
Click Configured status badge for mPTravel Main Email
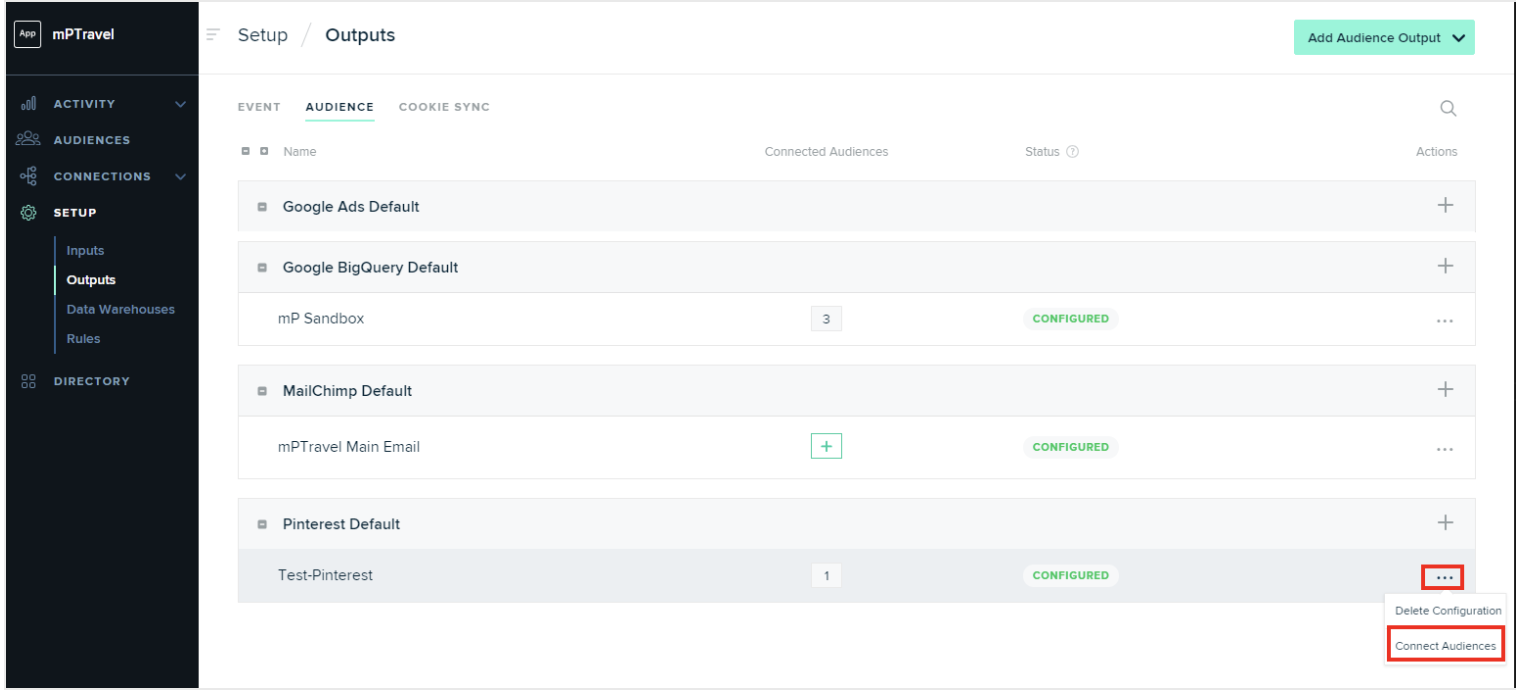pos(1070,447)
